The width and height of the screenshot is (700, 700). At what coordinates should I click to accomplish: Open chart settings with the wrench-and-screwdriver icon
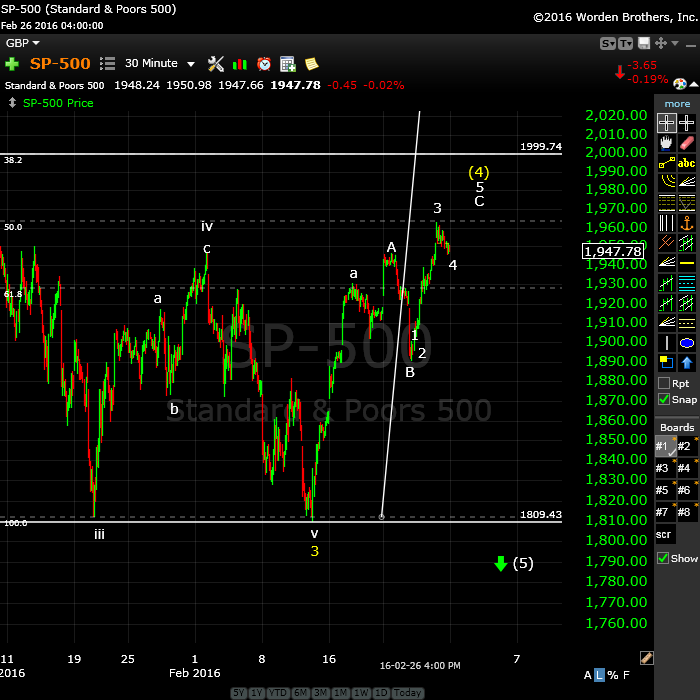point(216,64)
